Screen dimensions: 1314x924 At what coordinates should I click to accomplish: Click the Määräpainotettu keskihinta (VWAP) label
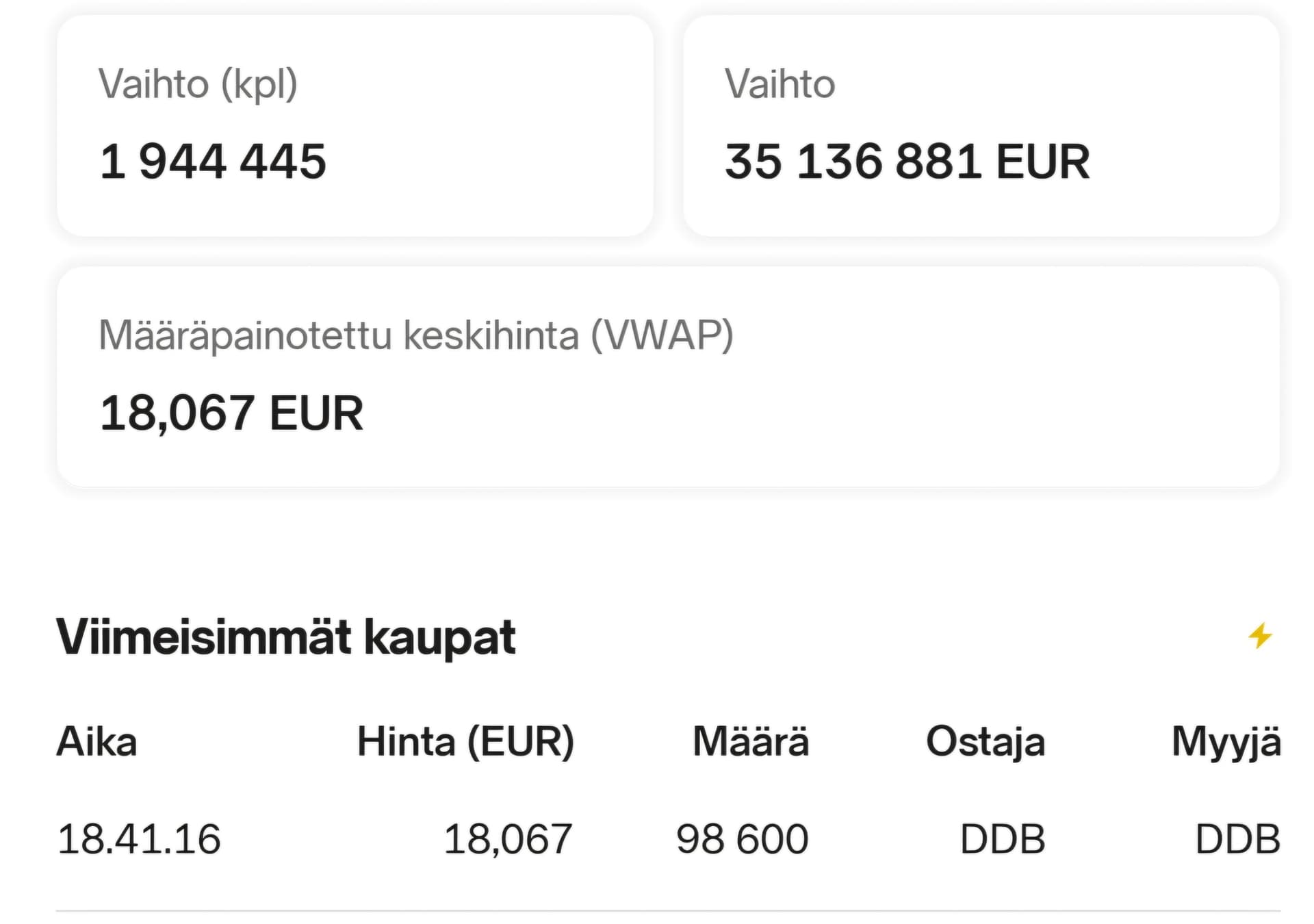click(x=415, y=335)
